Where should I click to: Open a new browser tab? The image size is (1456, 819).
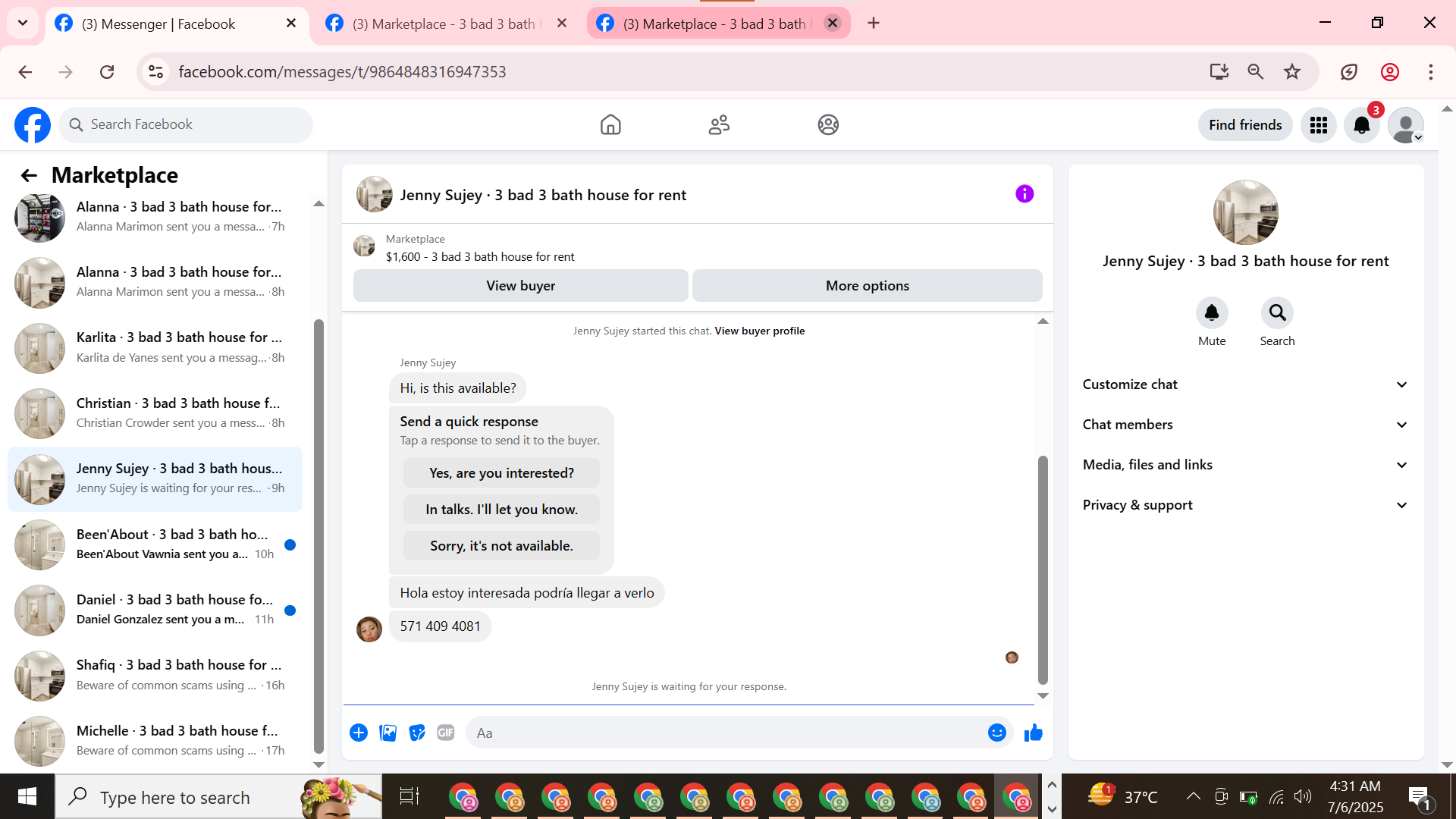click(874, 23)
